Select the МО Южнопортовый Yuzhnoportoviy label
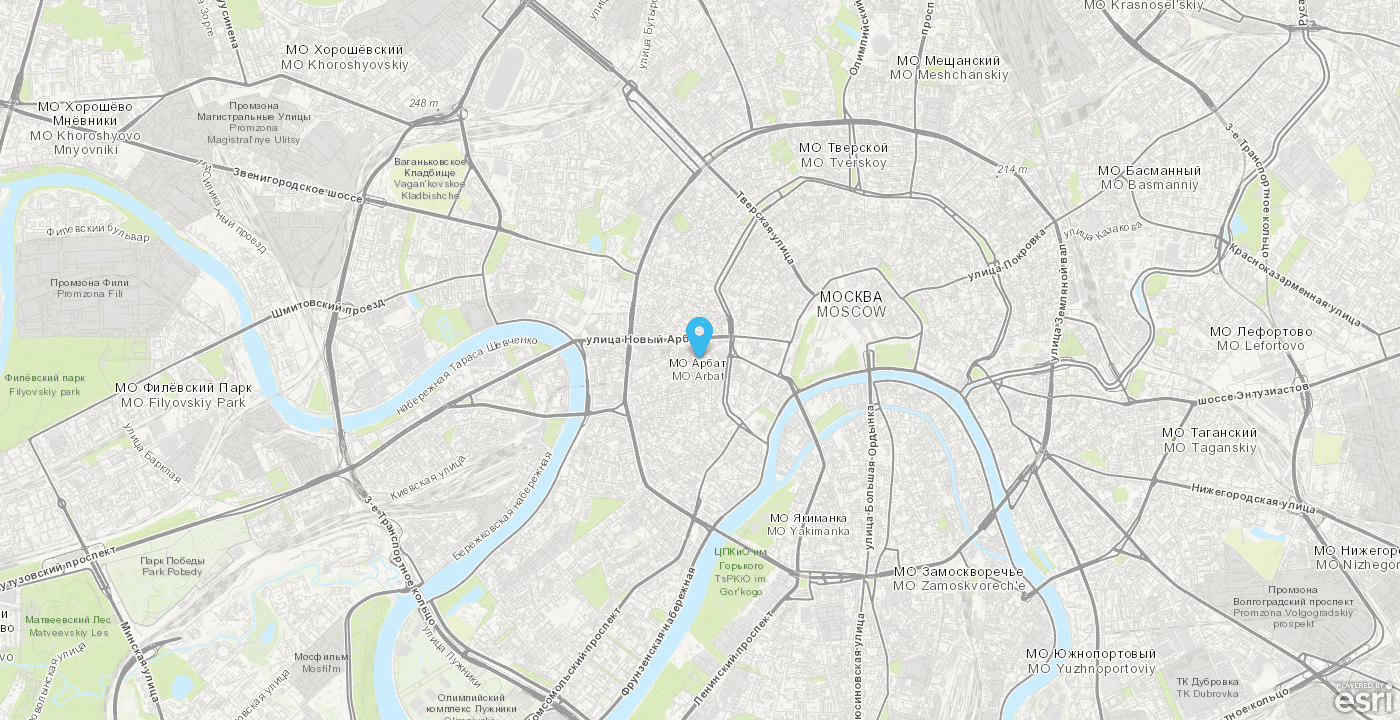 pyautogui.click(x=1091, y=661)
